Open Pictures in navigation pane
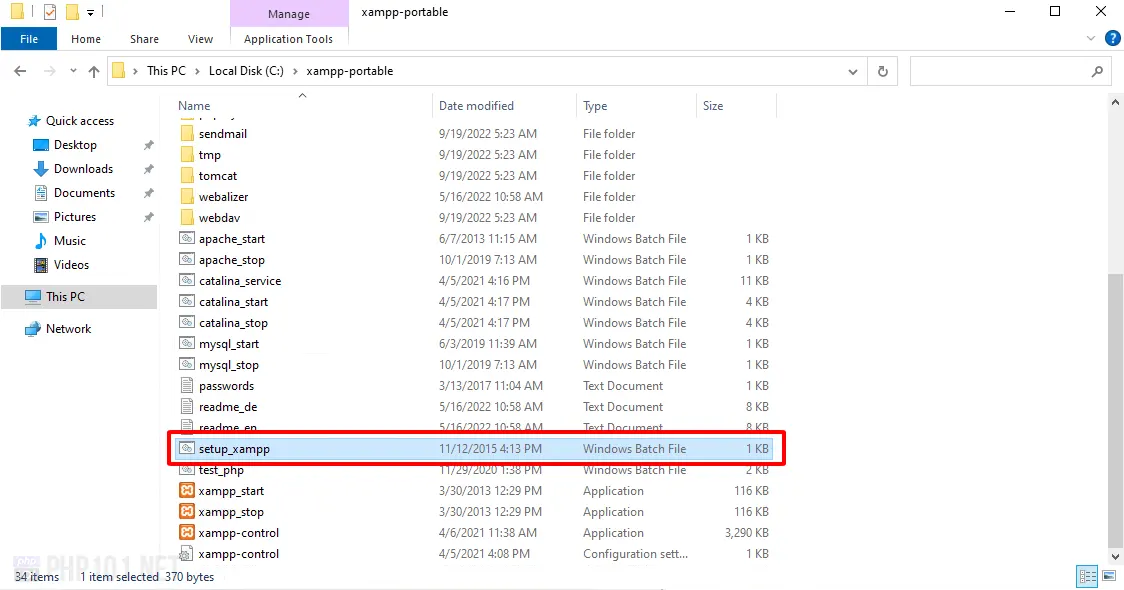 (x=75, y=217)
